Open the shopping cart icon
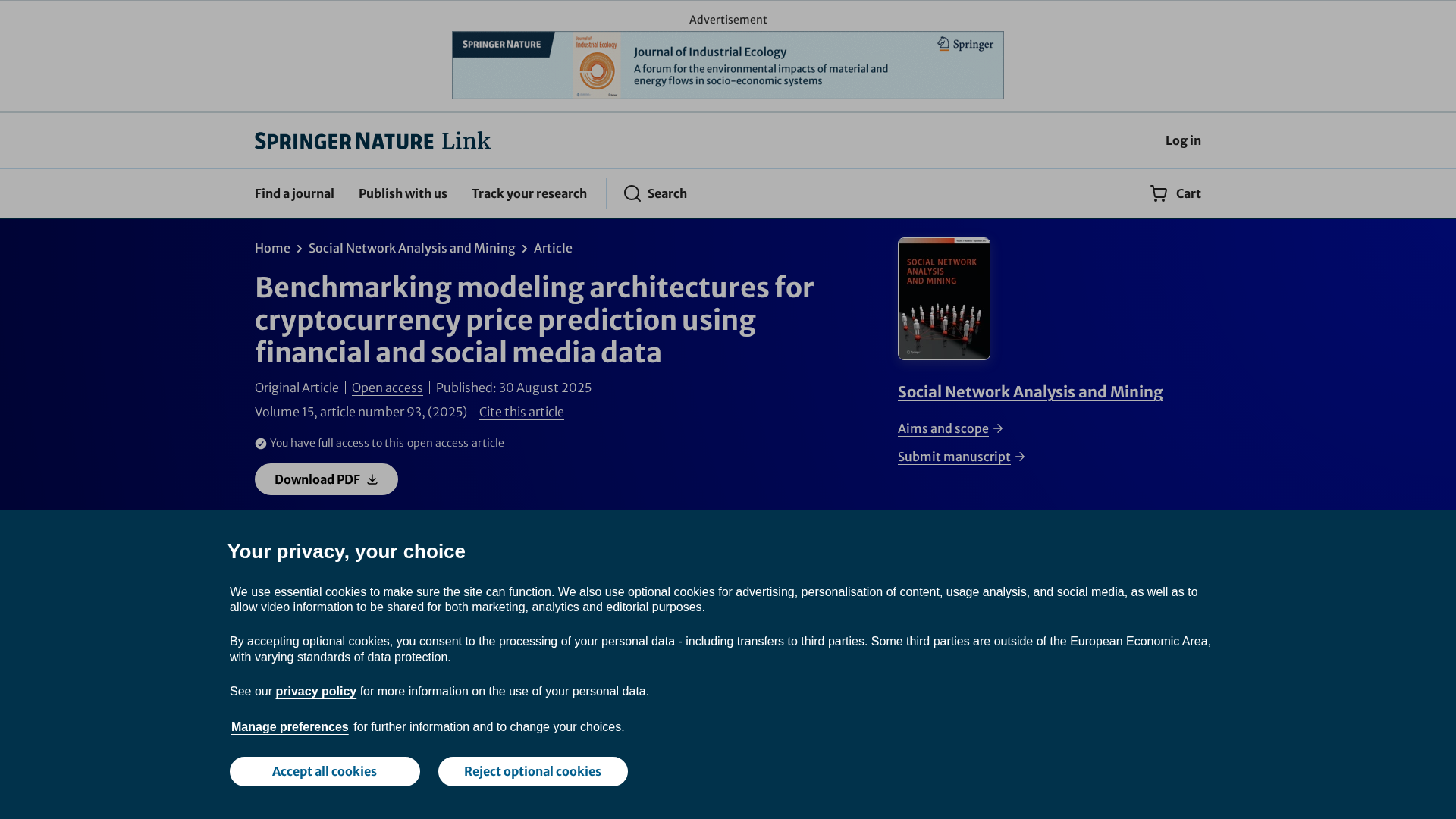 [x=1159, y=194]
